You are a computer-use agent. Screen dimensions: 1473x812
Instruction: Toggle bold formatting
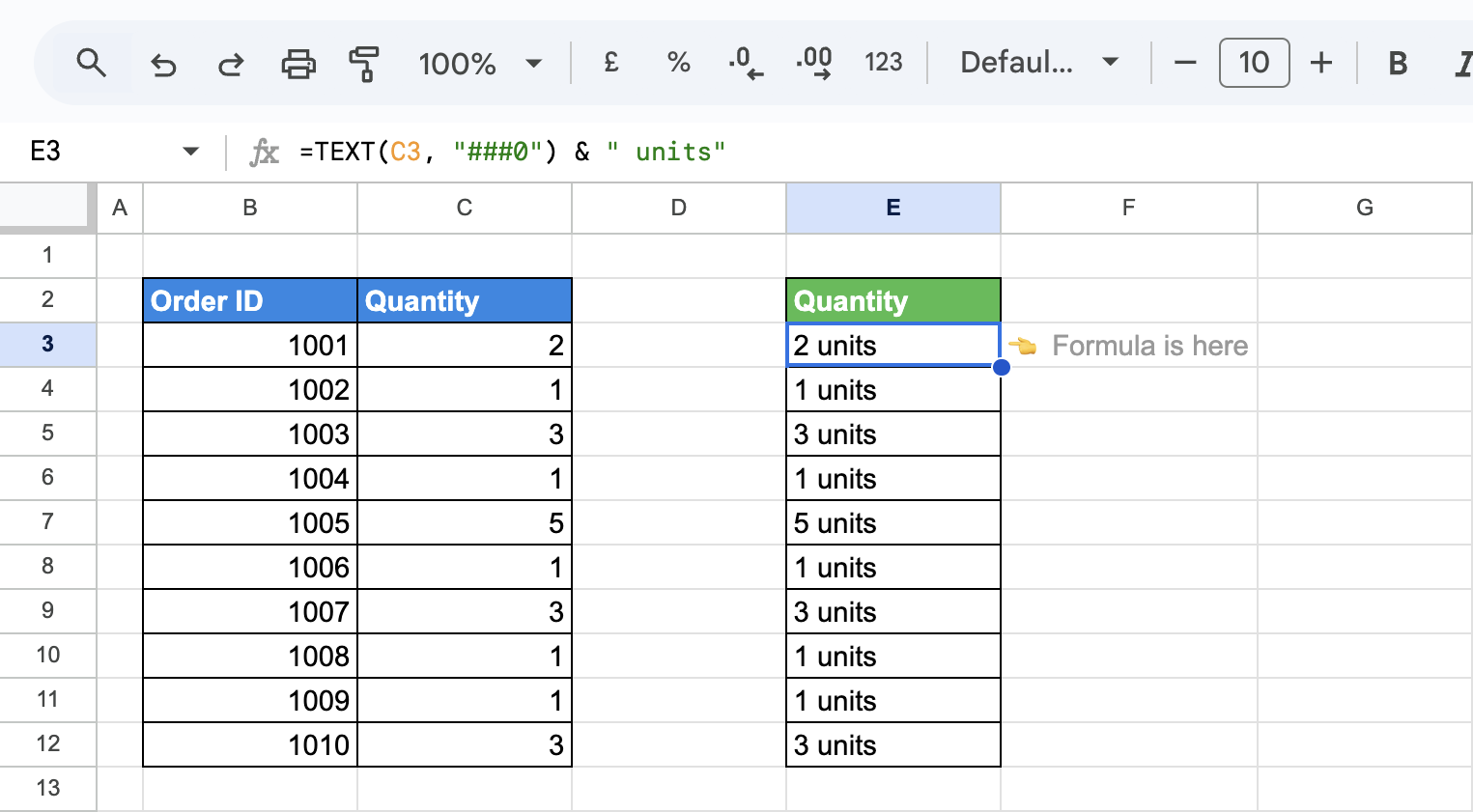[x=1398, y=64]
